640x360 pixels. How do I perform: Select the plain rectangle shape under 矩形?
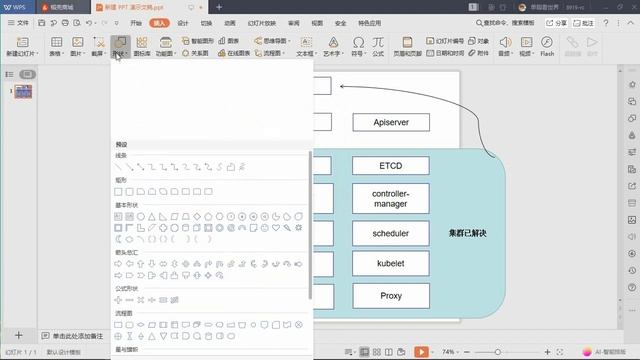coord(118,191)
